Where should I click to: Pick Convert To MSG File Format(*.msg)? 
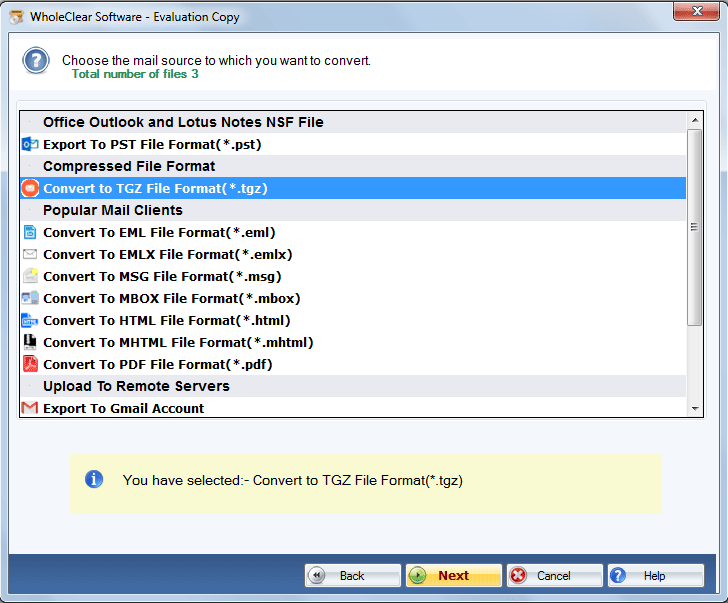pos(353,276)
